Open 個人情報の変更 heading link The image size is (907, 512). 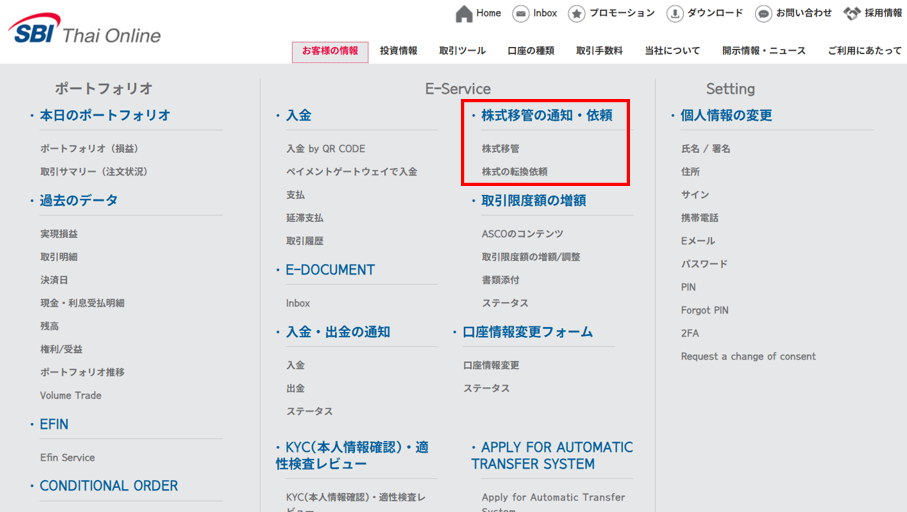[x=726, y=115]
